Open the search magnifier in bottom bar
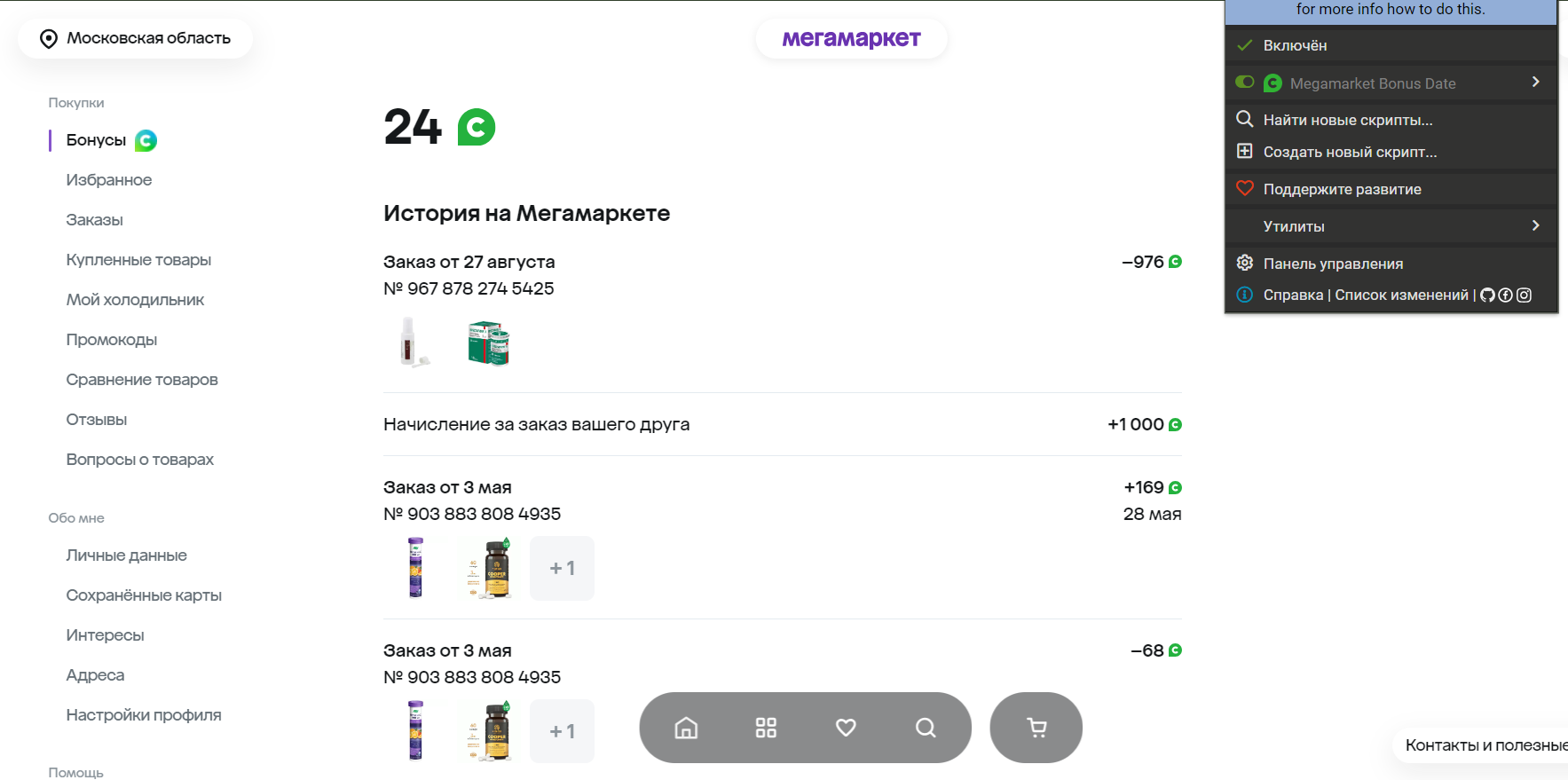Screen dimensions: 1568x780 (x=926, y=728)
